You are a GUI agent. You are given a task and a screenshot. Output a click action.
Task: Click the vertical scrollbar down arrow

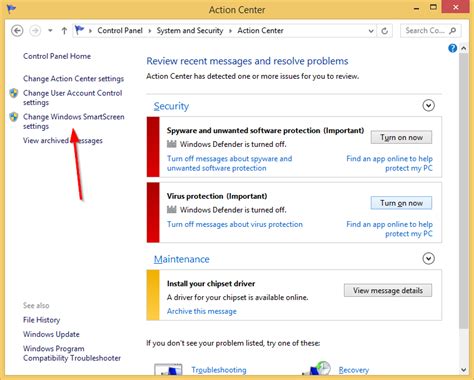click(463, 370)
